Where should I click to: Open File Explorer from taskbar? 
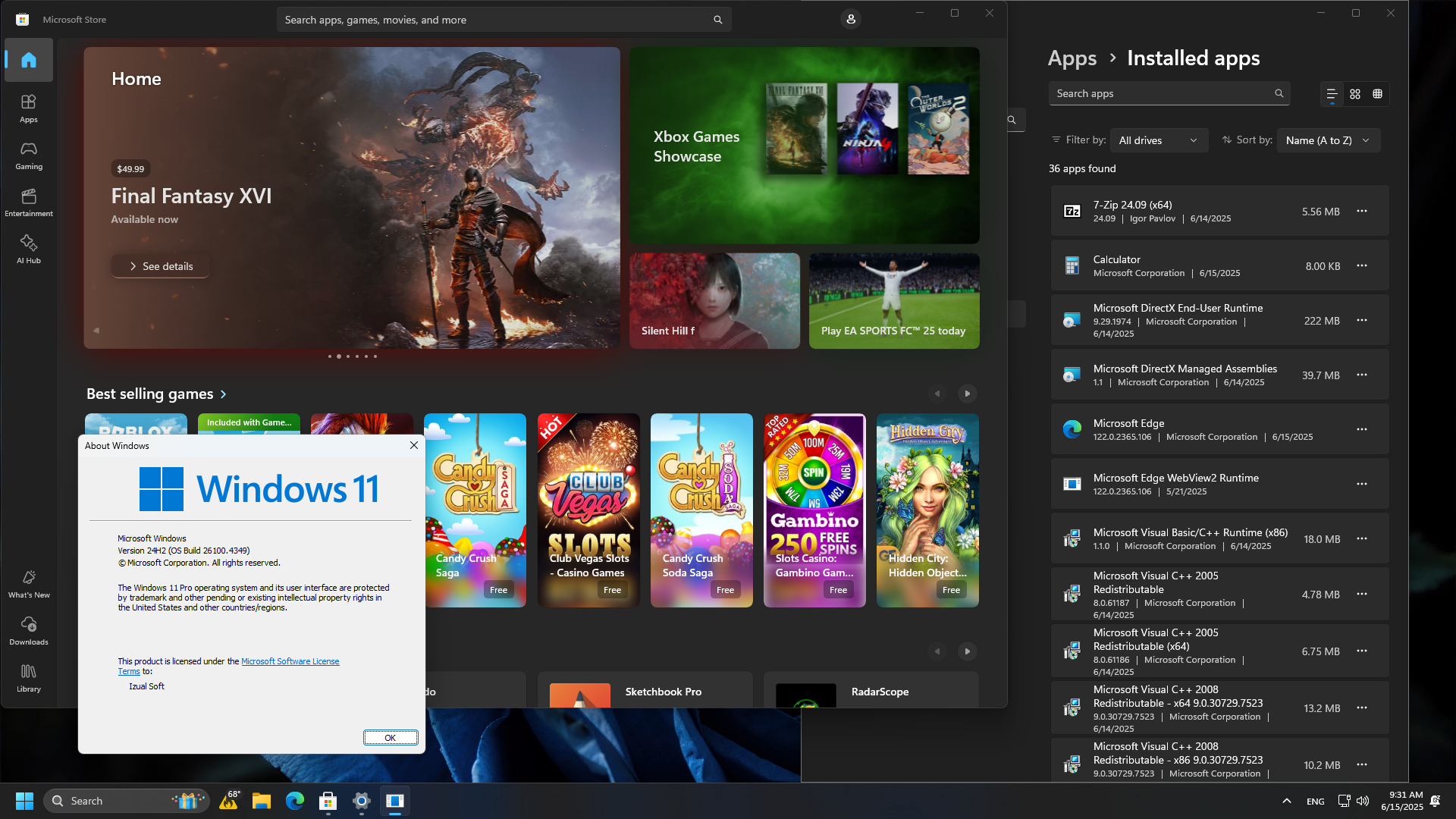click(x=262, y=801)
